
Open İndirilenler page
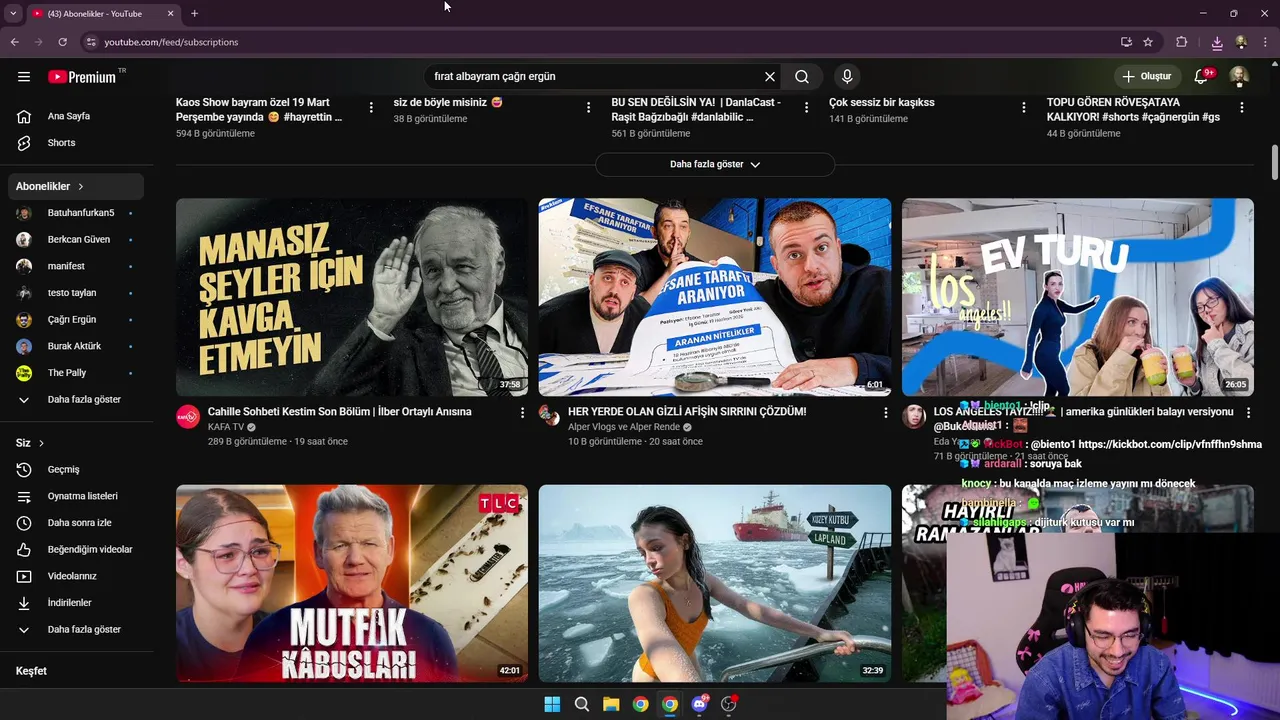(76, 603)
